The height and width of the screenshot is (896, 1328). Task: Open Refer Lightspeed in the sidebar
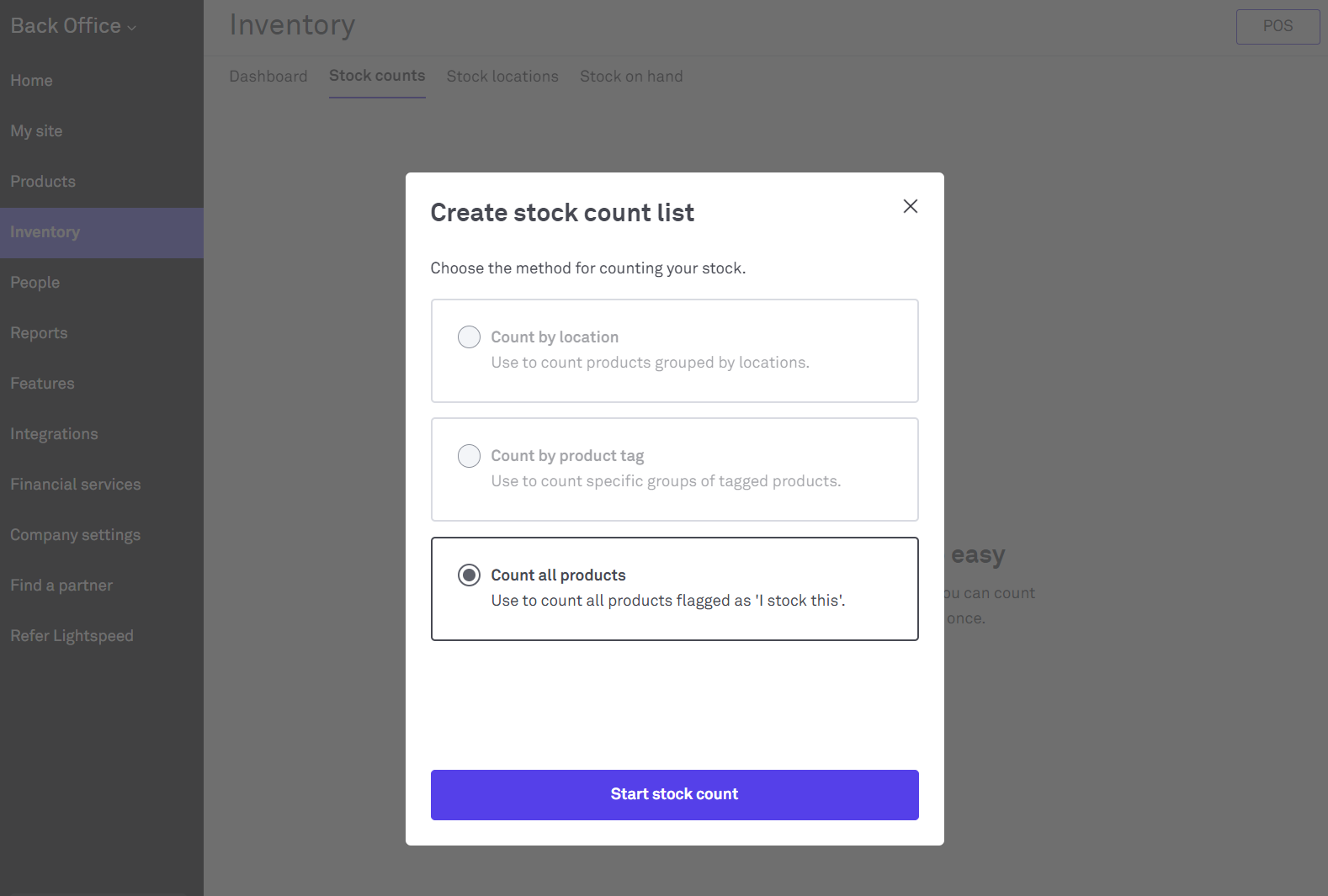click(72, 636)
